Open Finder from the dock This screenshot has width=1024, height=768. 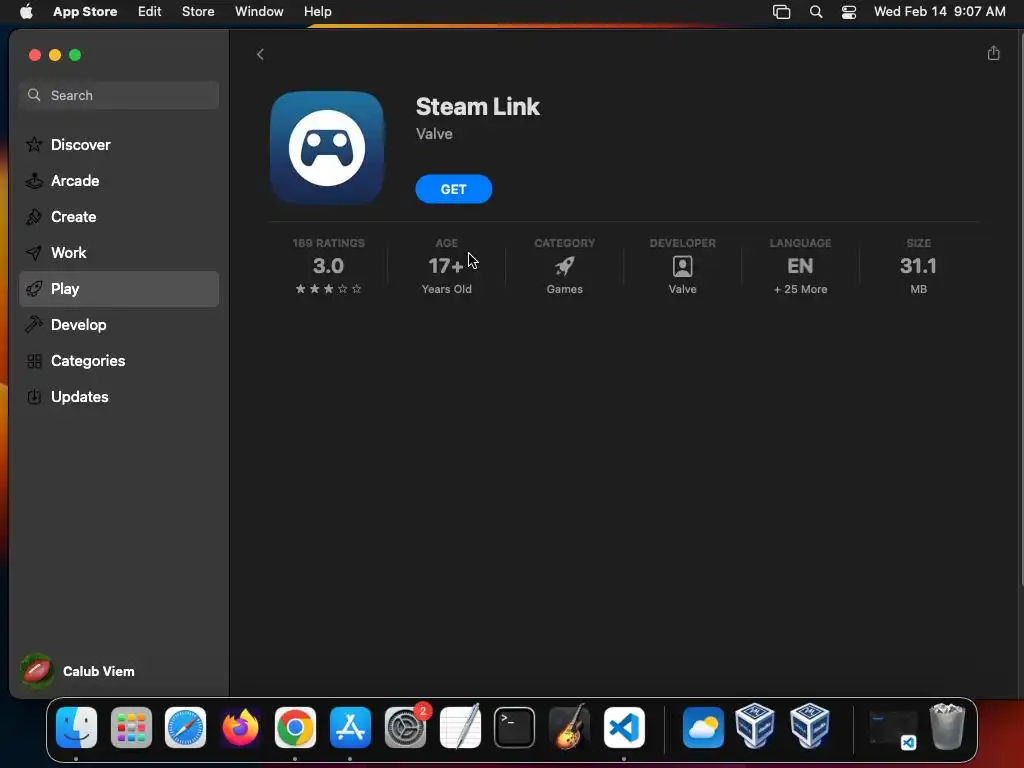coord(76,727)
